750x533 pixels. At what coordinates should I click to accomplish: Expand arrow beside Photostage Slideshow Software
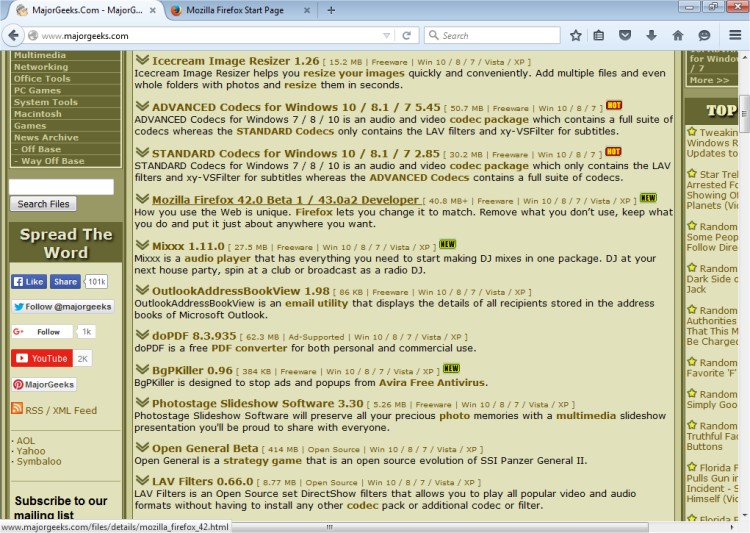[142, 402]
